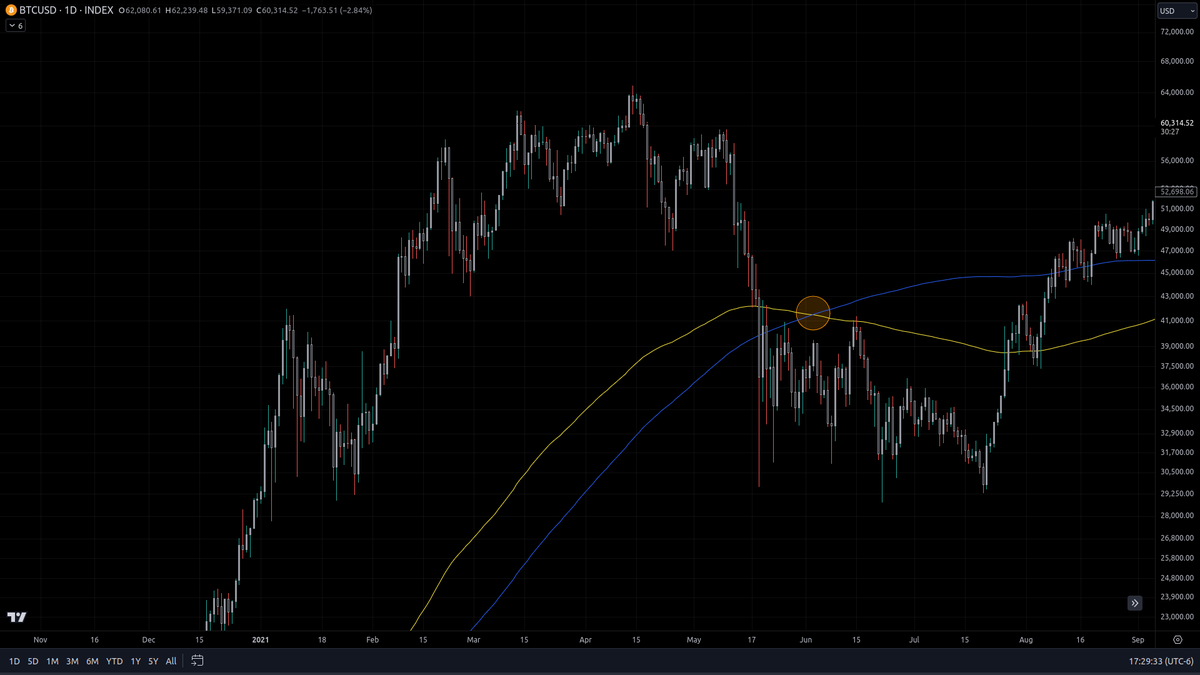Click the highlighted 52,698.06 price label
This screenshot has width=1200, height=675.
tap(1176, 191)
